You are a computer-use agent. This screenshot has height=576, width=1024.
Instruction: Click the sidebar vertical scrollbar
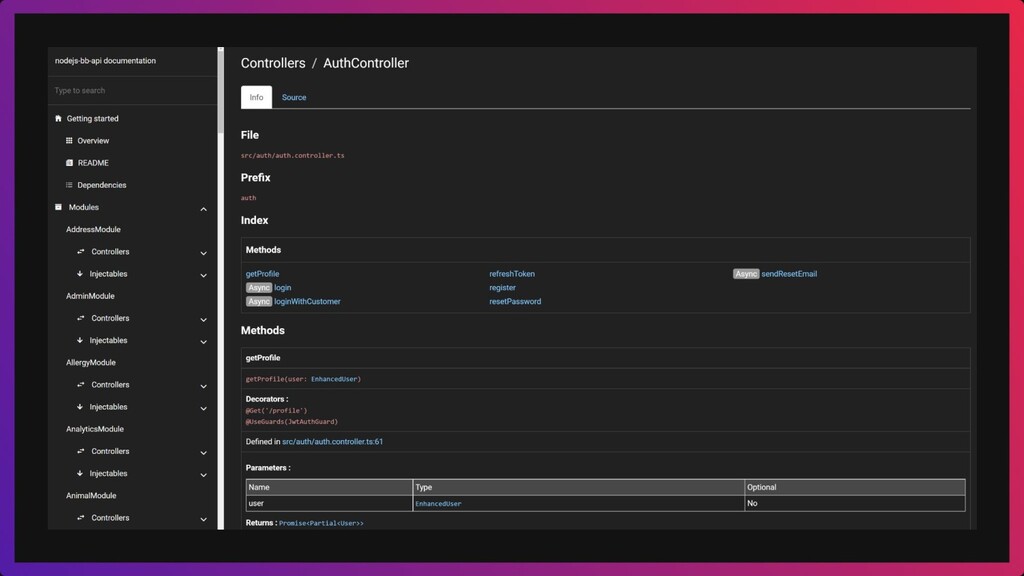coord(220,90)
